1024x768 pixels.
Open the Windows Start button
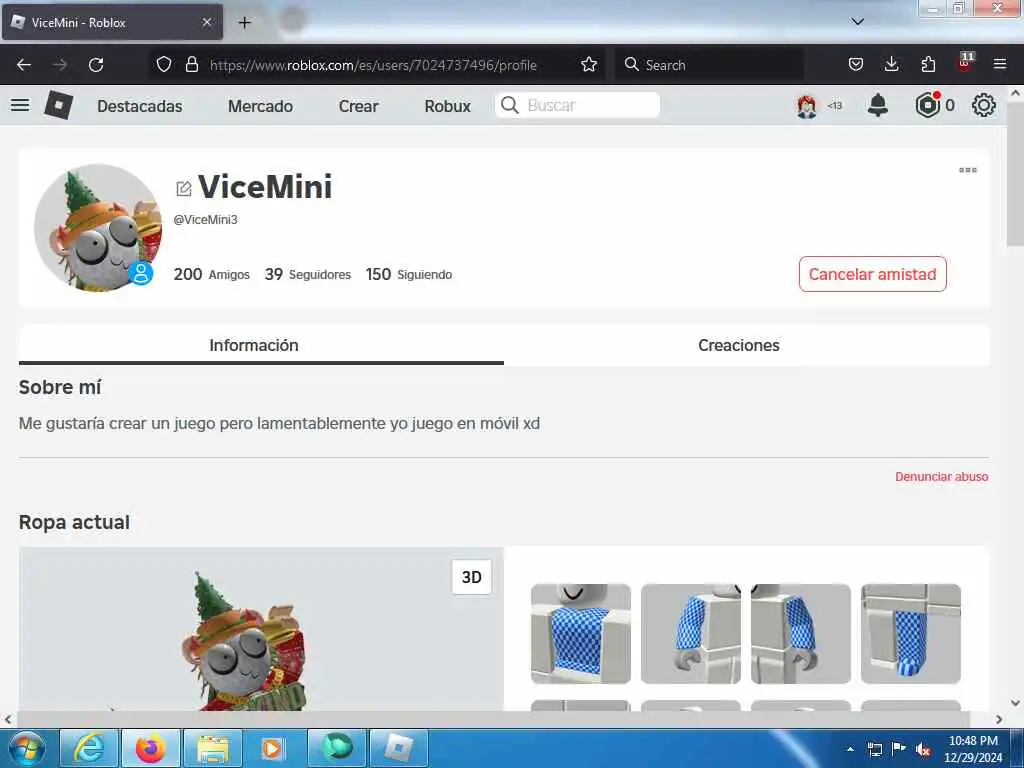(x=27, y=748)
